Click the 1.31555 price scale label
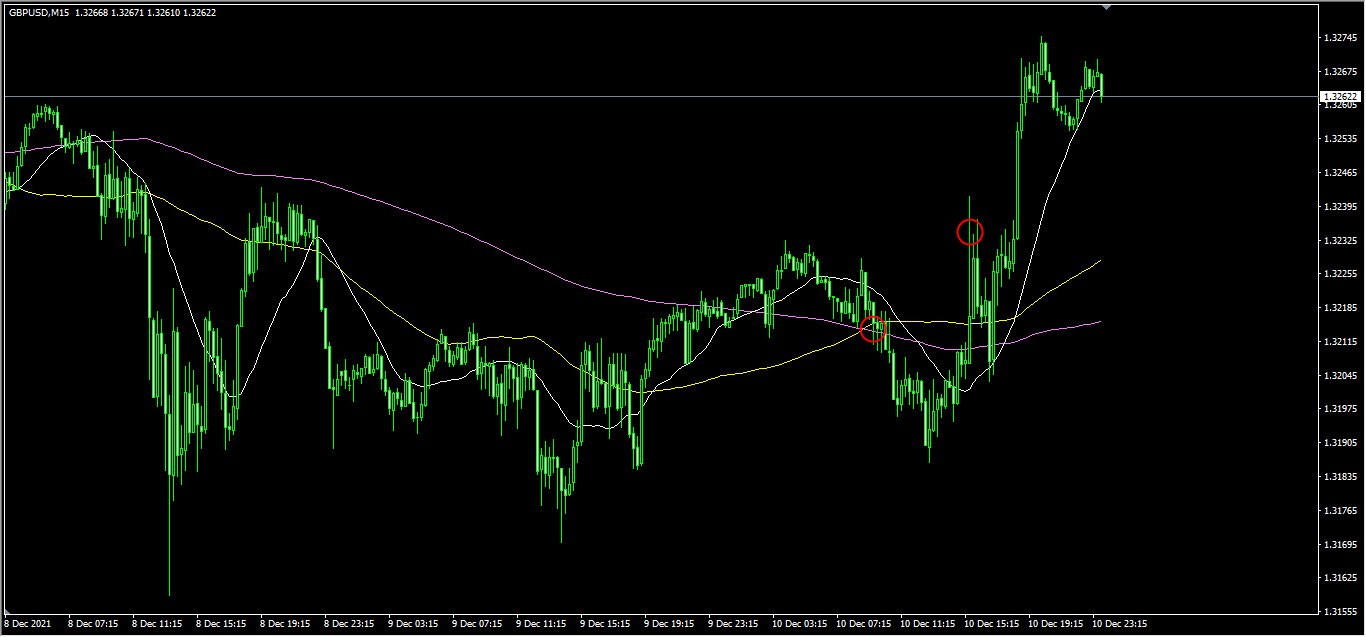 coord(1338,611)
